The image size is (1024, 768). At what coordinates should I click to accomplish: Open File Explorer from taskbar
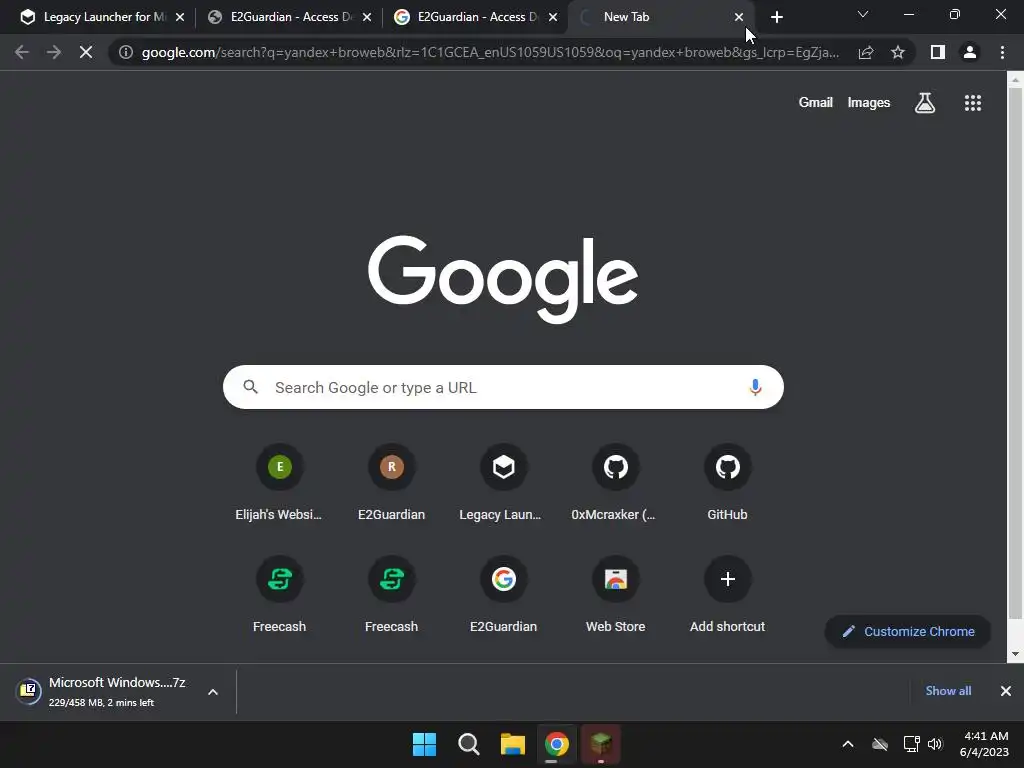[513, 744]
